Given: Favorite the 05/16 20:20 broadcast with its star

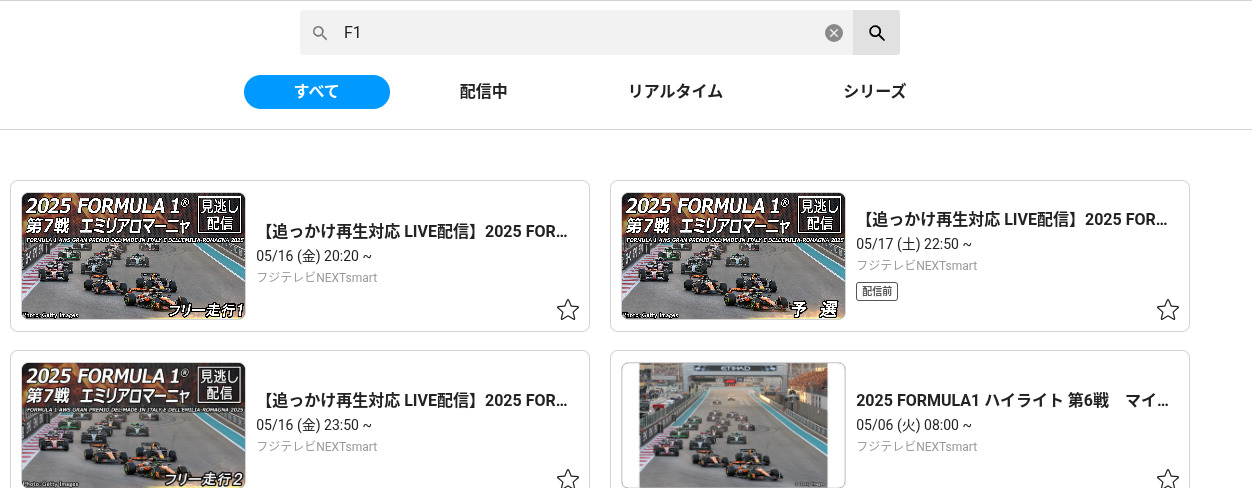Looking at the screenshot, I should coord(568,310).
